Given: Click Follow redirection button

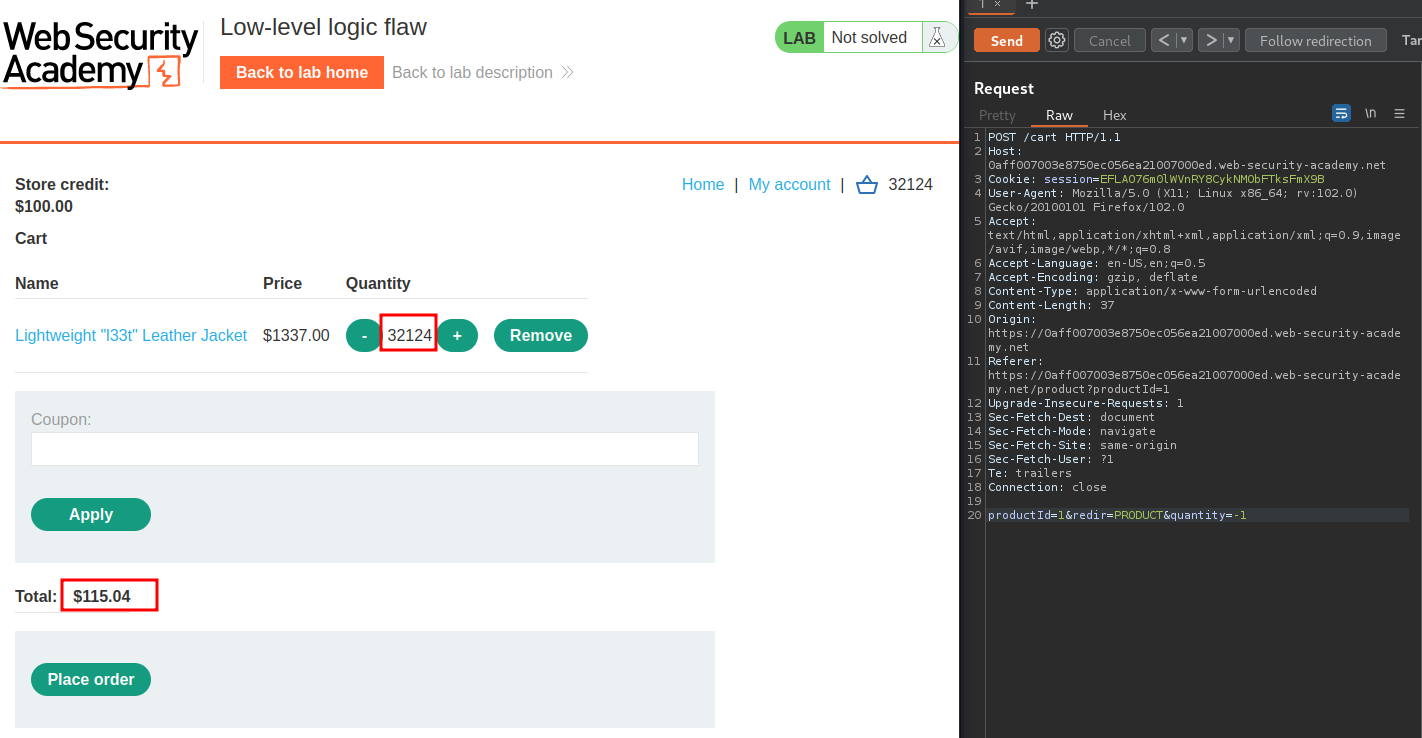Looking at the screenshot, I should tap(1315, 40).
